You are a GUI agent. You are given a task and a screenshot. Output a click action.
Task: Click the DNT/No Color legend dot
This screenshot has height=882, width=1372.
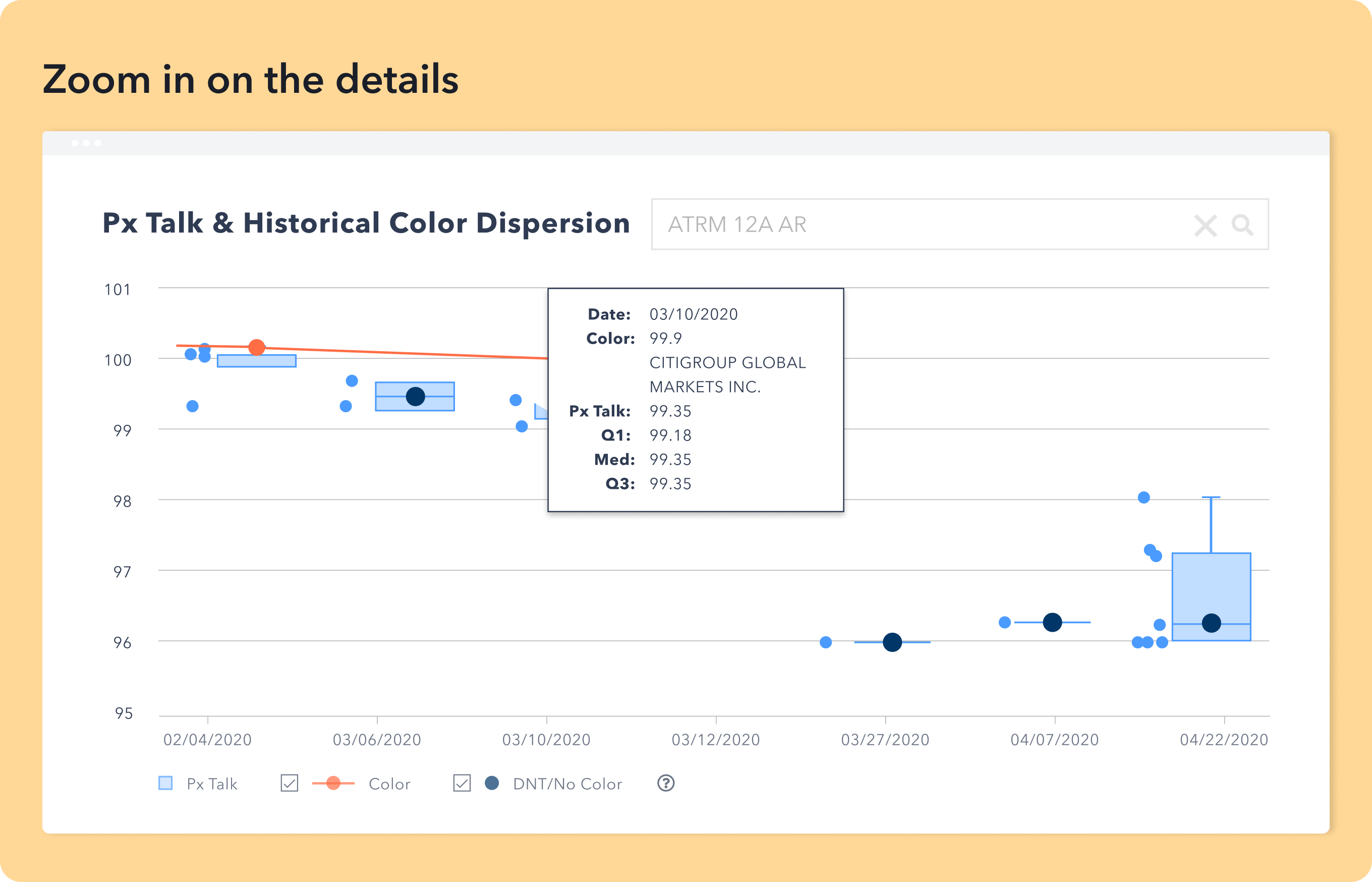pyautogui.click(x=492, y=783)
